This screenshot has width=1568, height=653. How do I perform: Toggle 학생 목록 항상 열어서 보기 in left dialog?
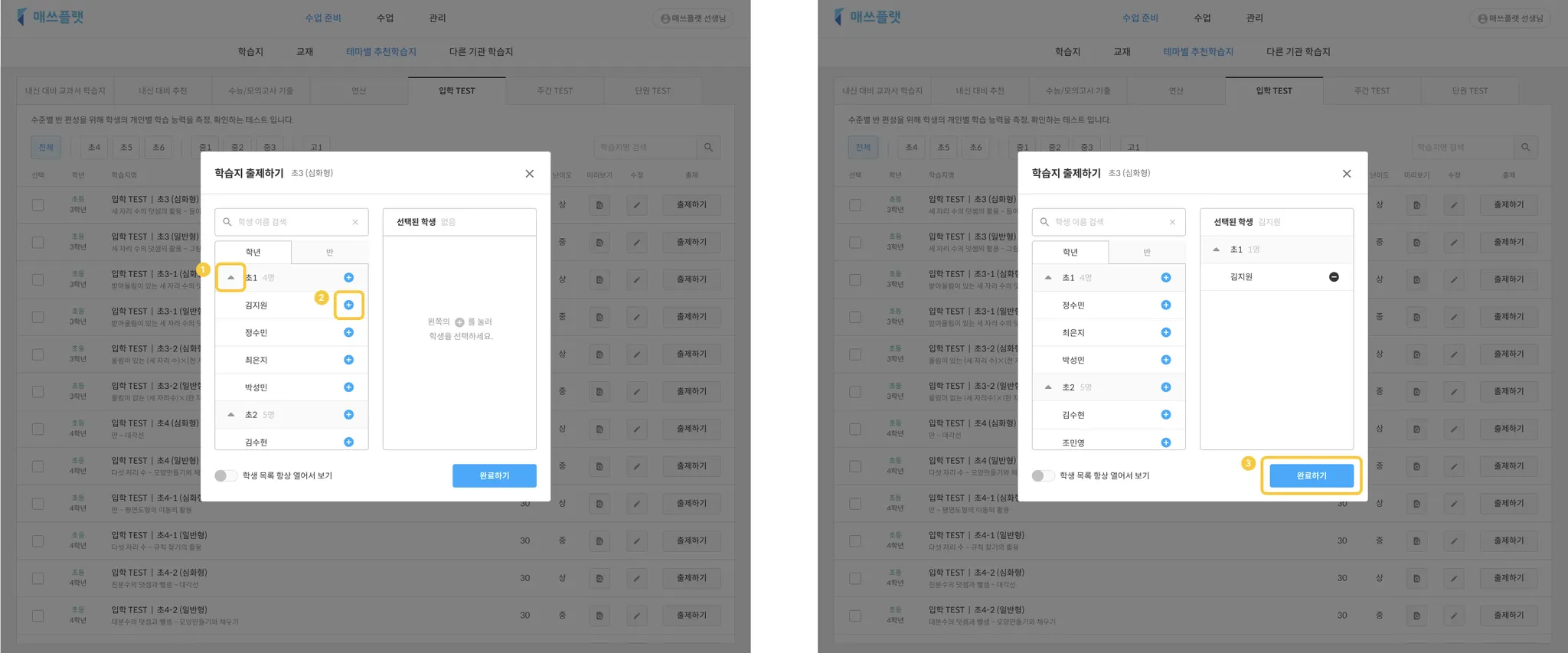coord(225,475)
